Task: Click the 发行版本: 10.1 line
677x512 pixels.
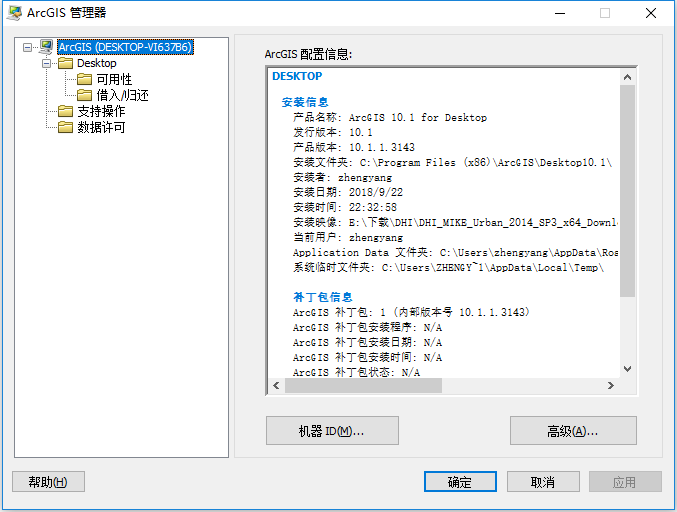Action: point(332,132)
